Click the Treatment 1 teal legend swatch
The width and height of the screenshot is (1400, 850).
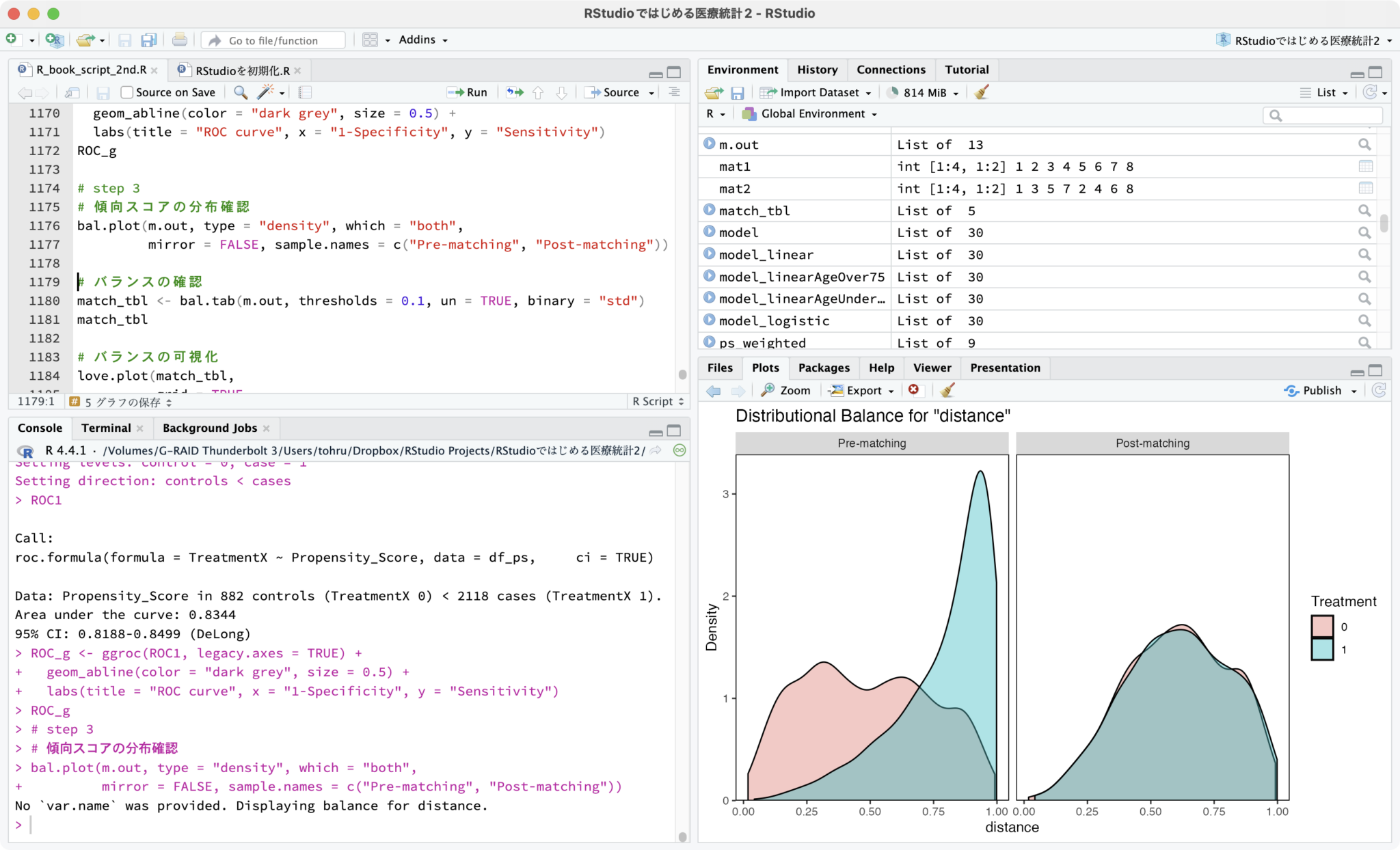1322,649
